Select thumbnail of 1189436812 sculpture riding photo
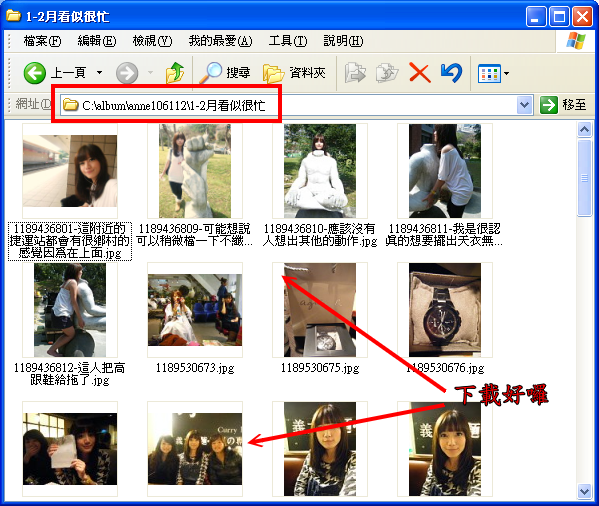Image resolution: width=599 pixels, height=506 pixels. (70, 310)
